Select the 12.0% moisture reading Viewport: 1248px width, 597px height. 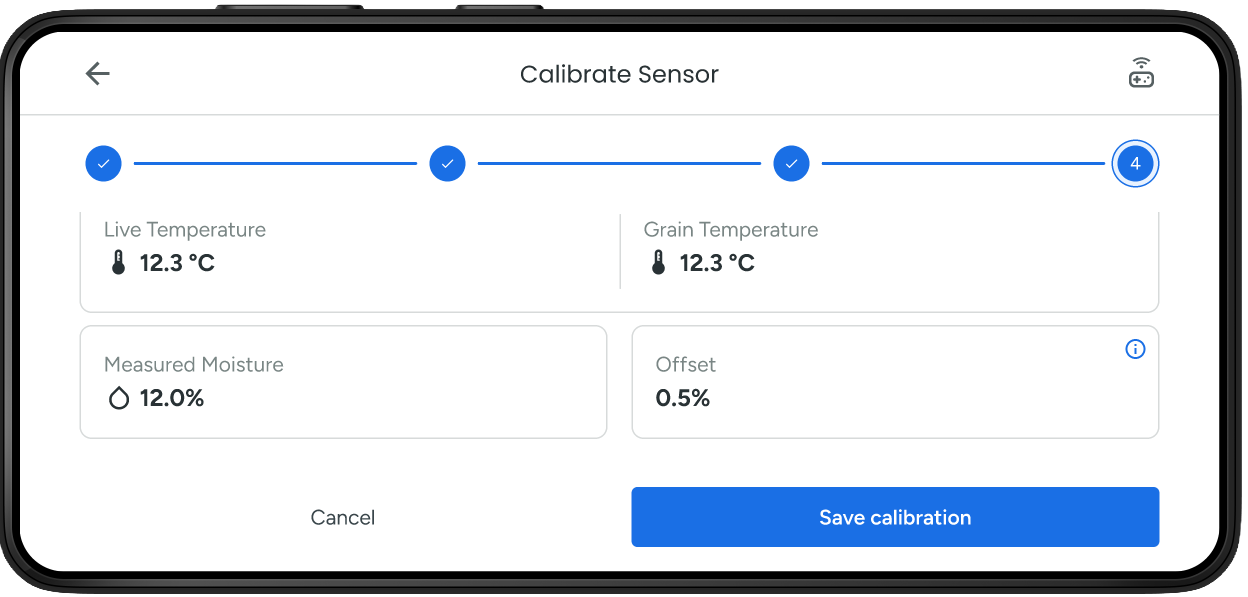(x=172, y=398)
